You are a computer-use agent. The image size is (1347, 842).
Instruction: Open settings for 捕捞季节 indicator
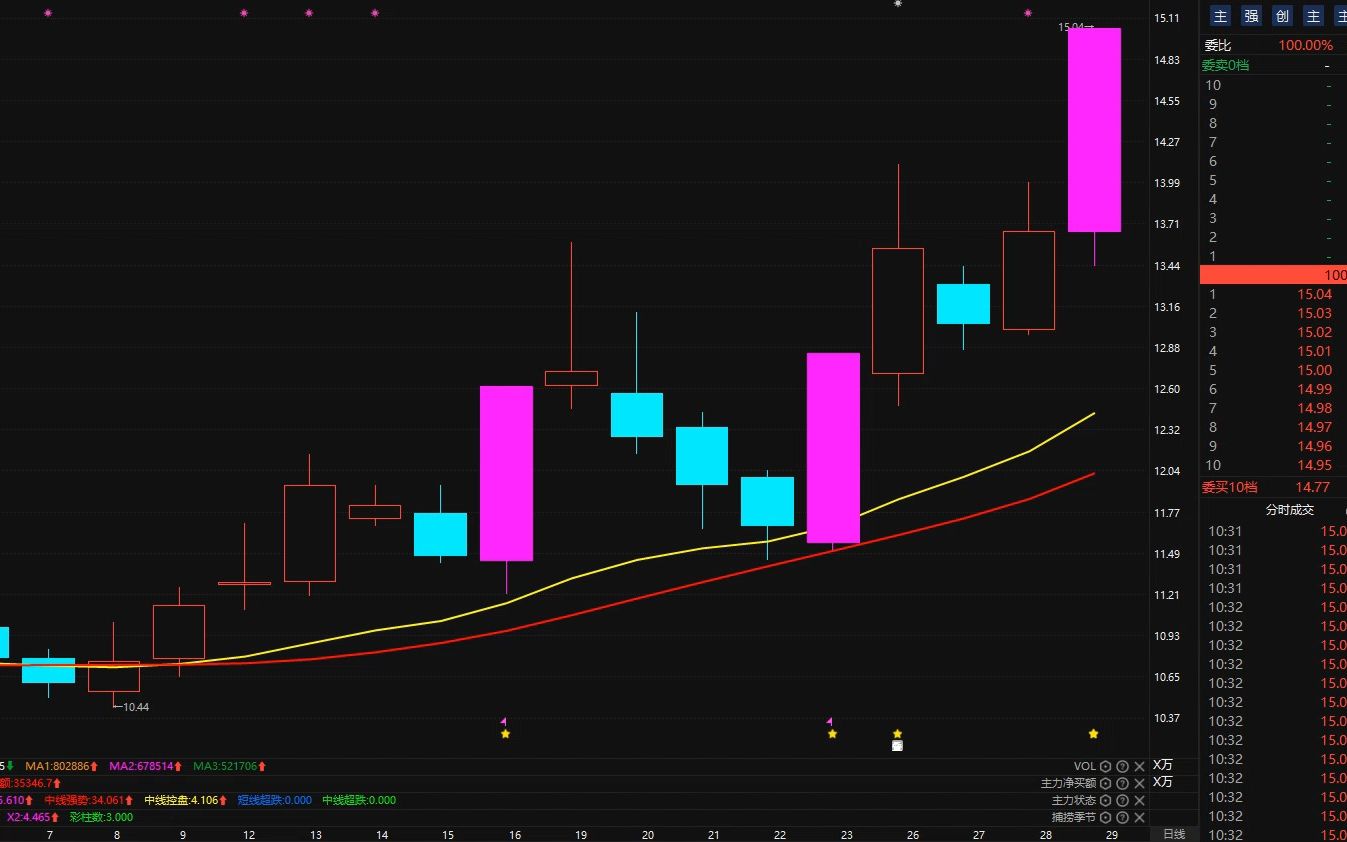(x=1105, y=818)
